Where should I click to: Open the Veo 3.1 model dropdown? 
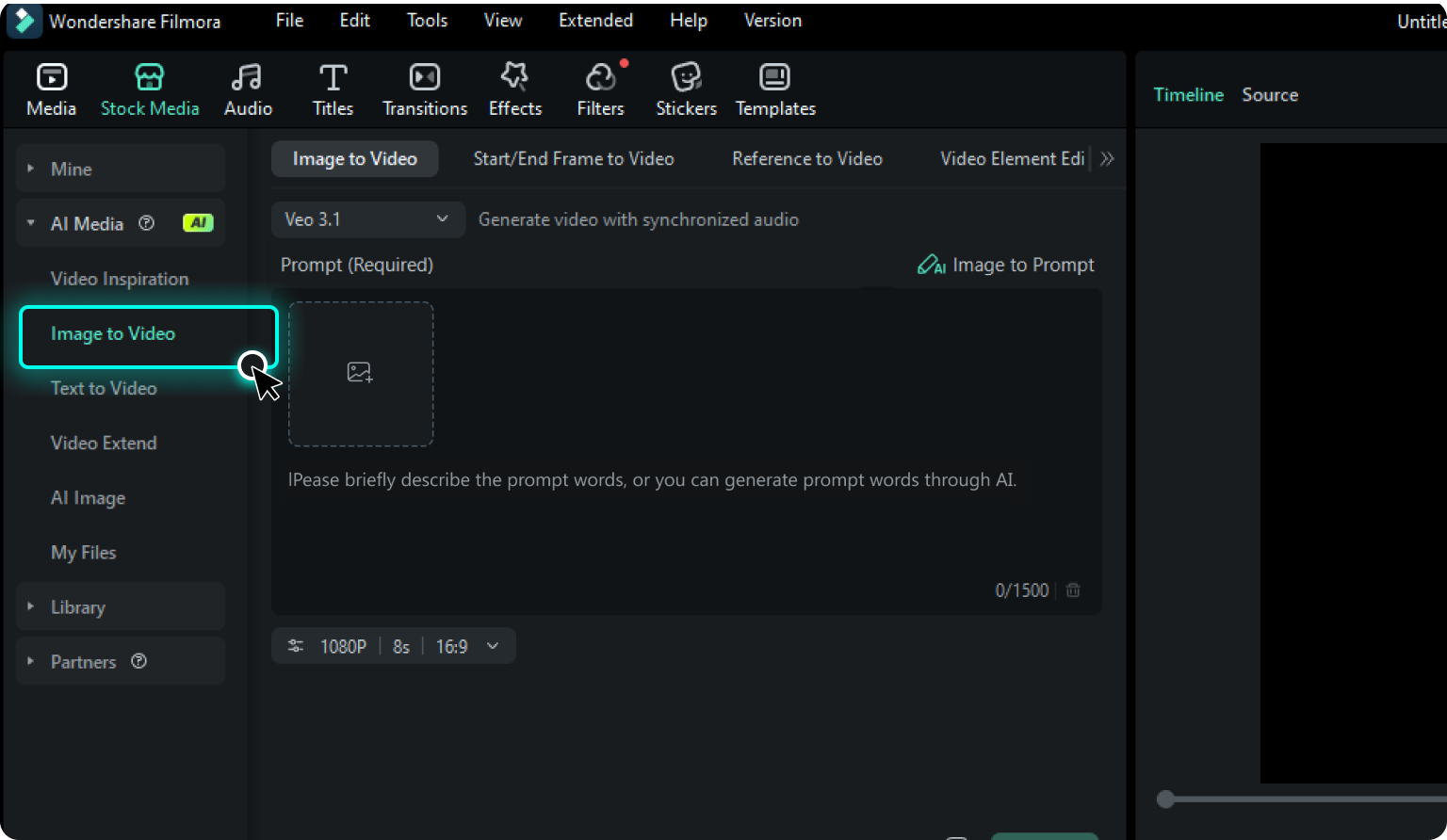click(x=368, y=219)
